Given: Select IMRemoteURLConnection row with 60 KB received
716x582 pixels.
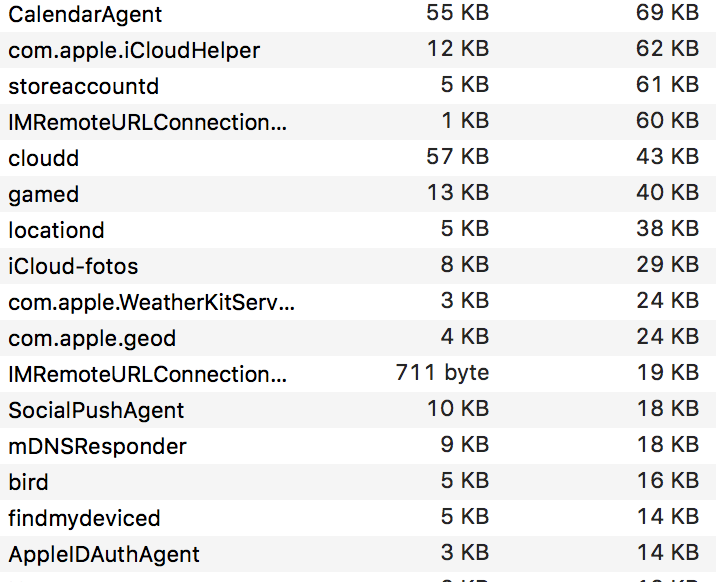Looking at the screenshot, I should [147, 123].
